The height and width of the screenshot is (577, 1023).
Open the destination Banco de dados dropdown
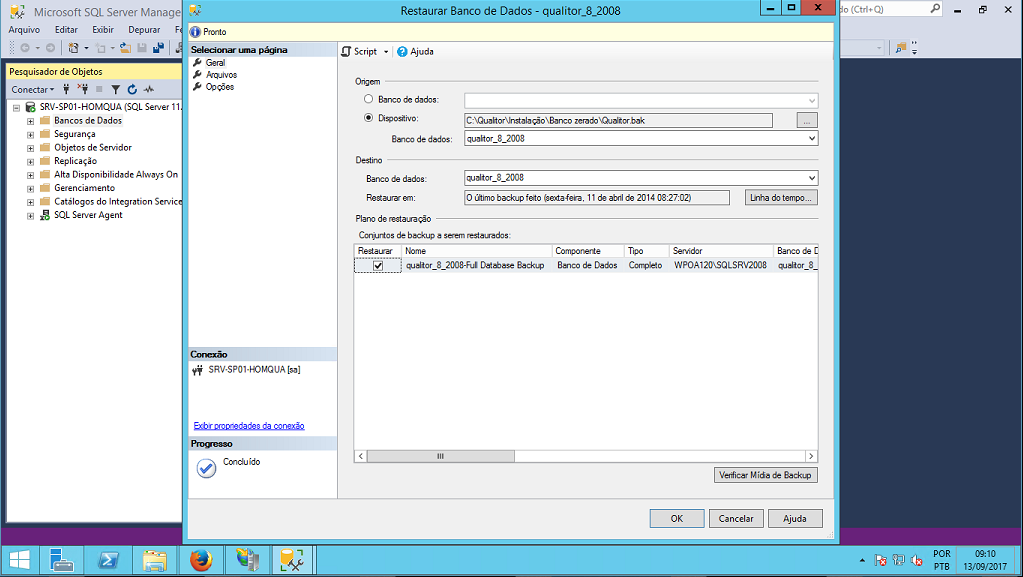point(813,177)
